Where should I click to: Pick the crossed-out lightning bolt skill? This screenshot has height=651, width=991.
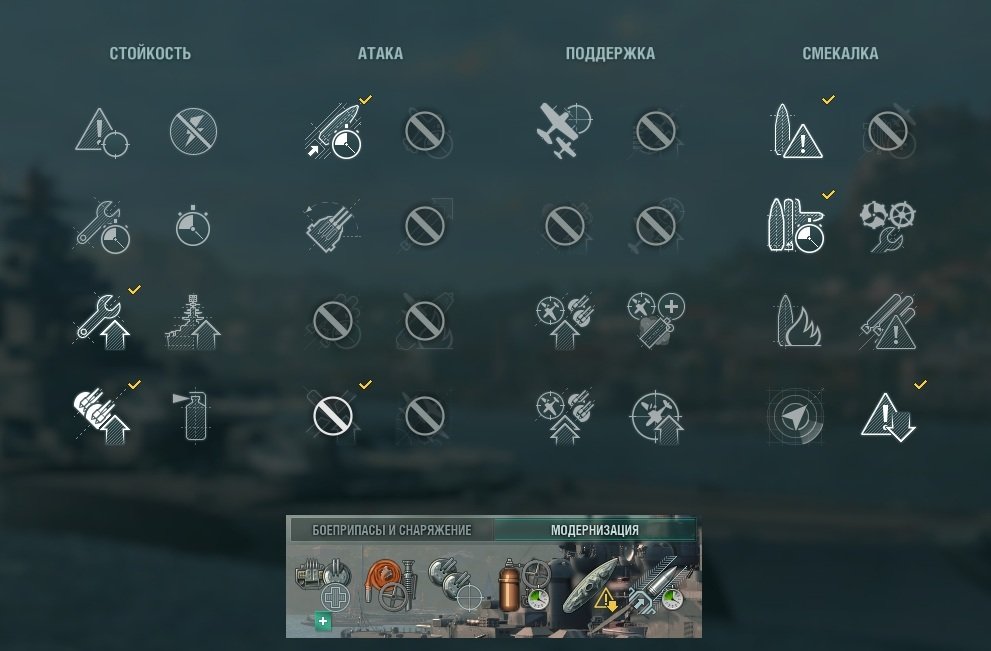tap(193, 131)
